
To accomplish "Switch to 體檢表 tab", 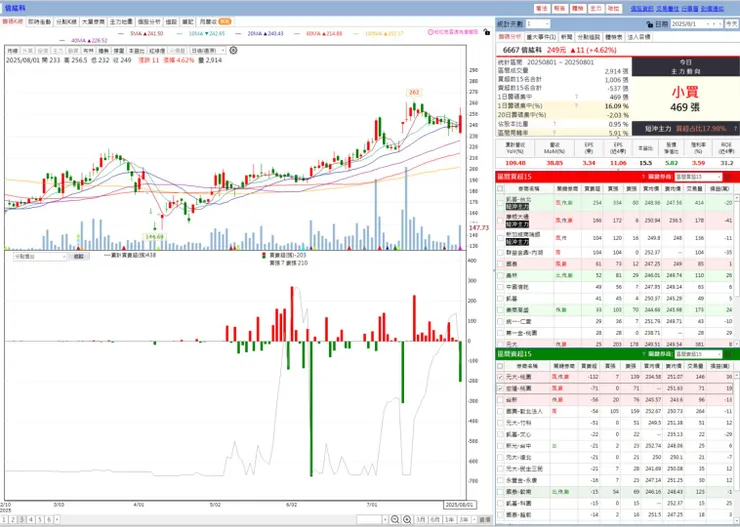I will pyautogui.click(x=614, y=37).
